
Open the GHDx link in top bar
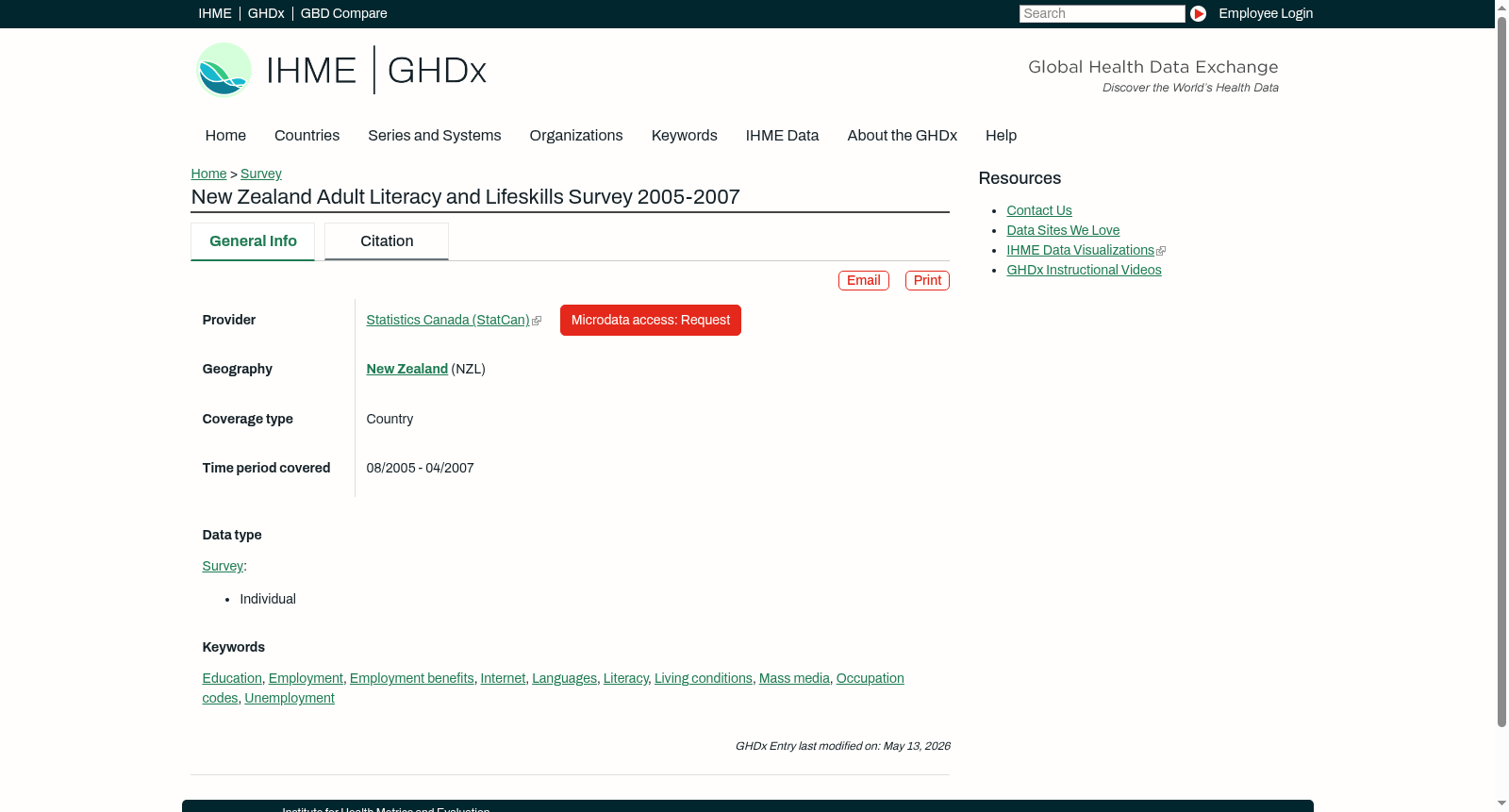point(266,13)
